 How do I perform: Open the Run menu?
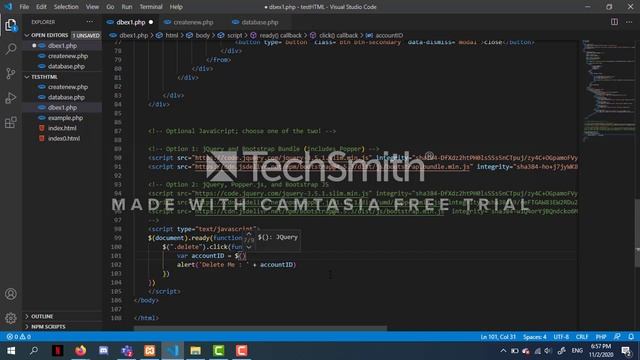127,7
